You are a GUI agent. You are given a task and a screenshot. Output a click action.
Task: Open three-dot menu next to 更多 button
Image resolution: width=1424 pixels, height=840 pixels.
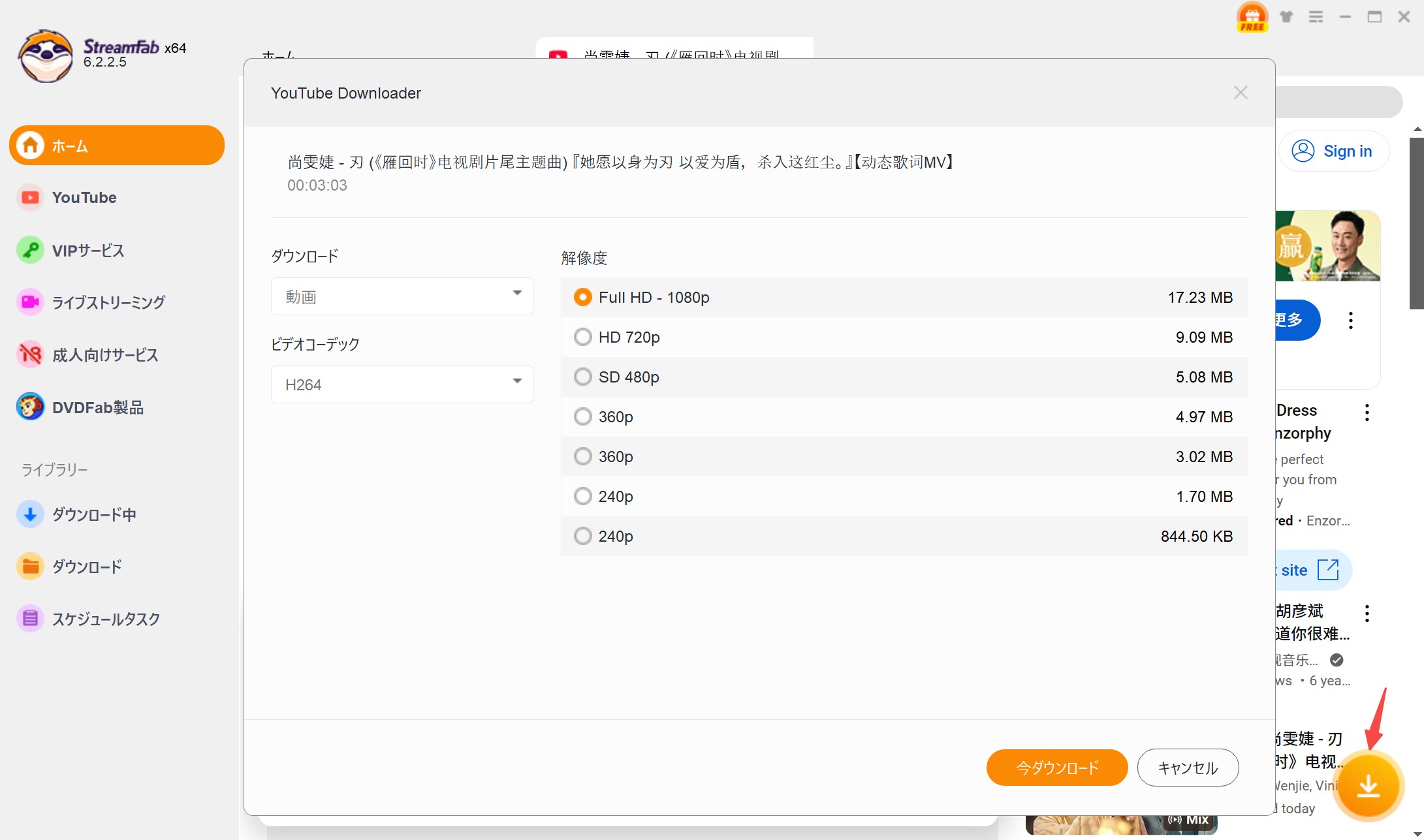pyautogui.click(x=1351, y=320)
